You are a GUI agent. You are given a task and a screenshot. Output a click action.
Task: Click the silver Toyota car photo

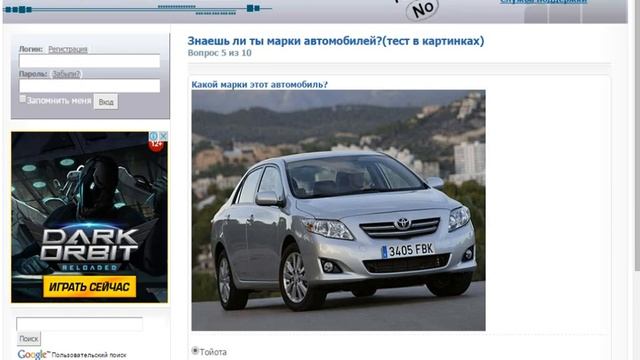[338, 210]
